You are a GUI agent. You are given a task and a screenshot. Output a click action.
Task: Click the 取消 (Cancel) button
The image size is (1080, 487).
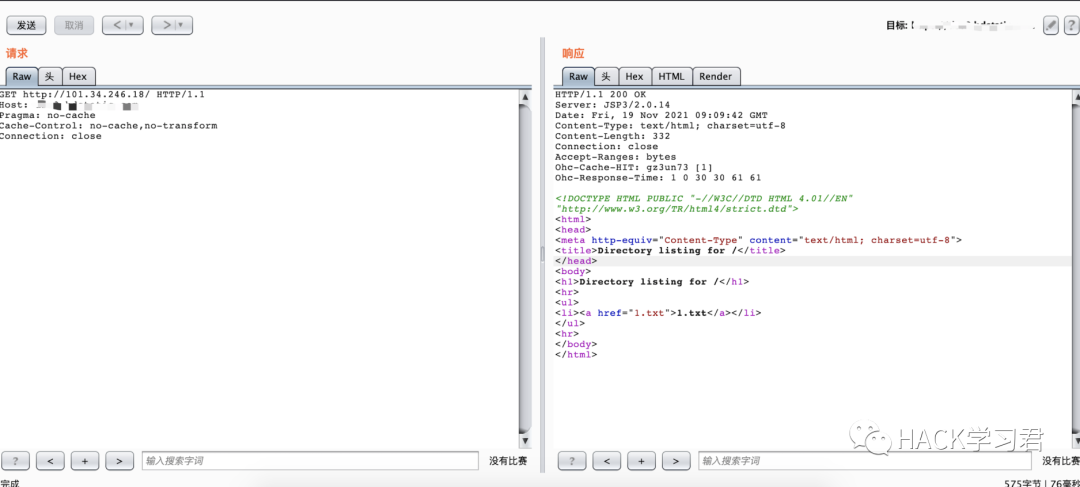(74, 25)
